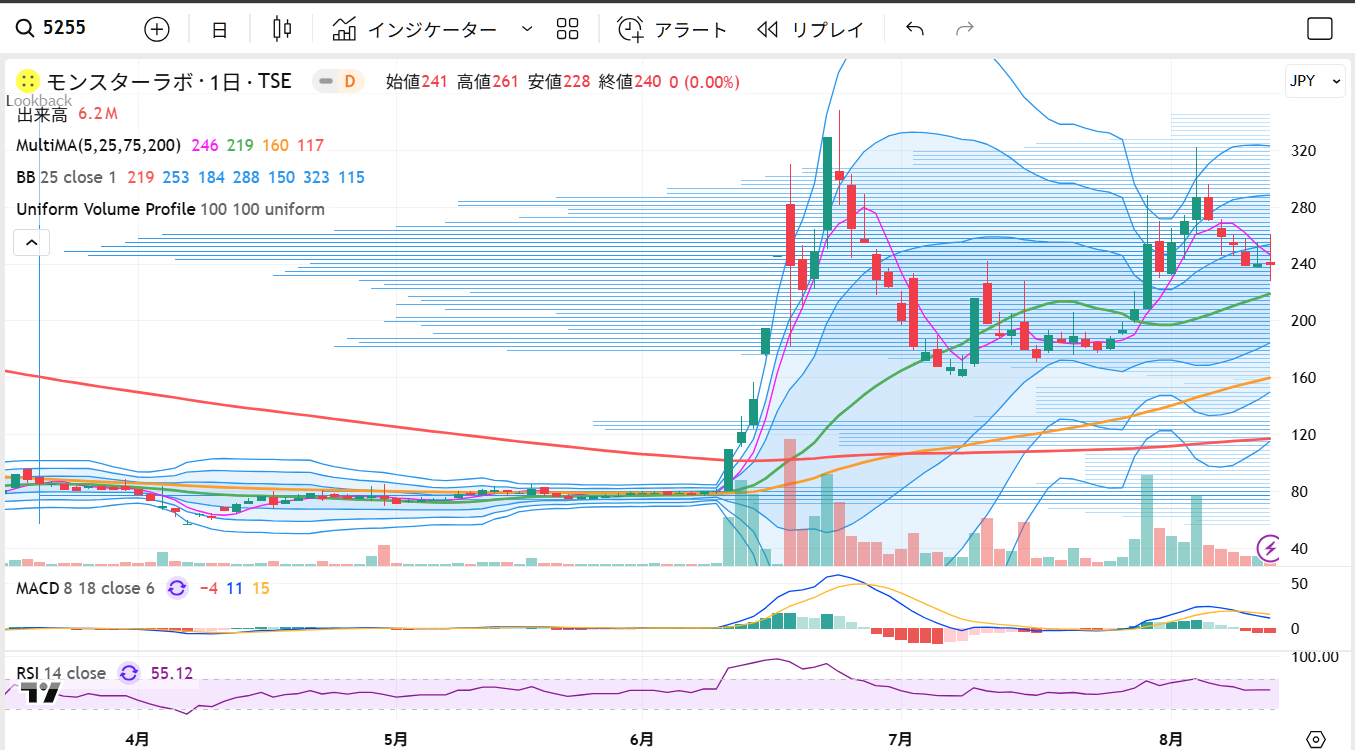Screen dimensions: 1355x750
Task: Click the purple lightning bolt icon
Action: [x=1269, y=547]
